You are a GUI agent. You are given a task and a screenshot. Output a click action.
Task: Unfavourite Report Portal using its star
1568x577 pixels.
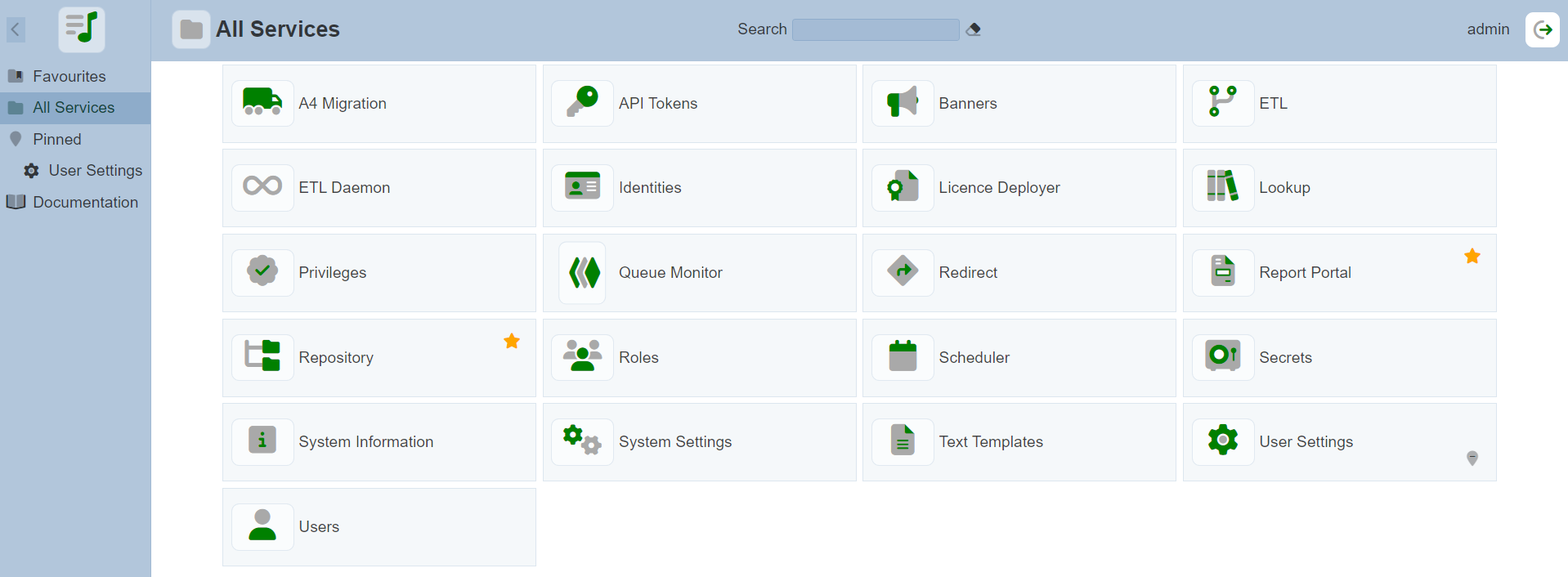[x=1472, y=257]
